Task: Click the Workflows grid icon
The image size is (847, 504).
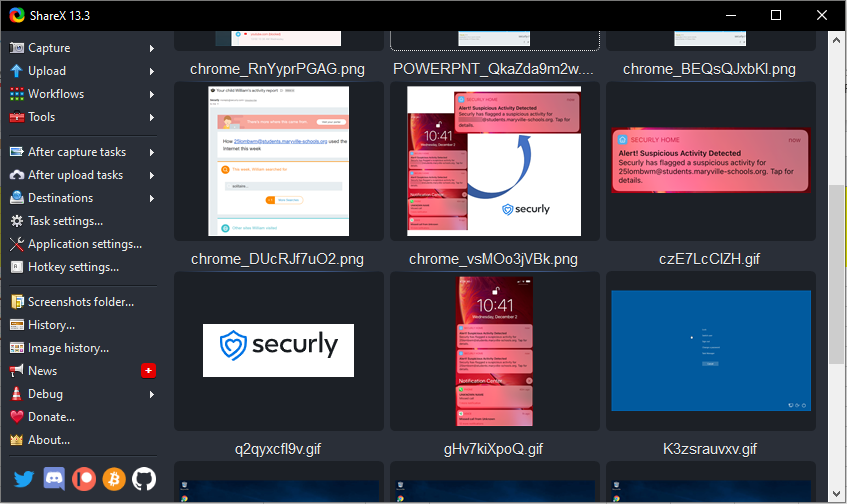Action: [17, 94]
